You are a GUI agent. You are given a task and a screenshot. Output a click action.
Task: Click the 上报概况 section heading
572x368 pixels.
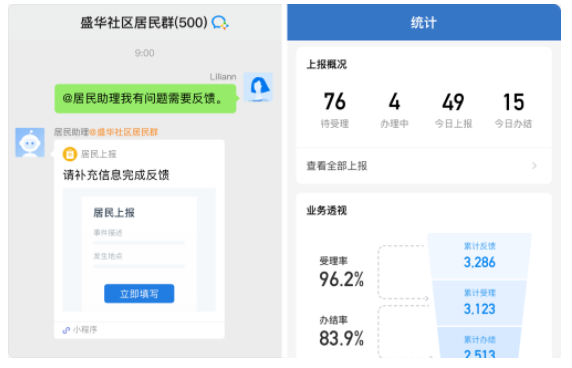click(x=326, y=65)
